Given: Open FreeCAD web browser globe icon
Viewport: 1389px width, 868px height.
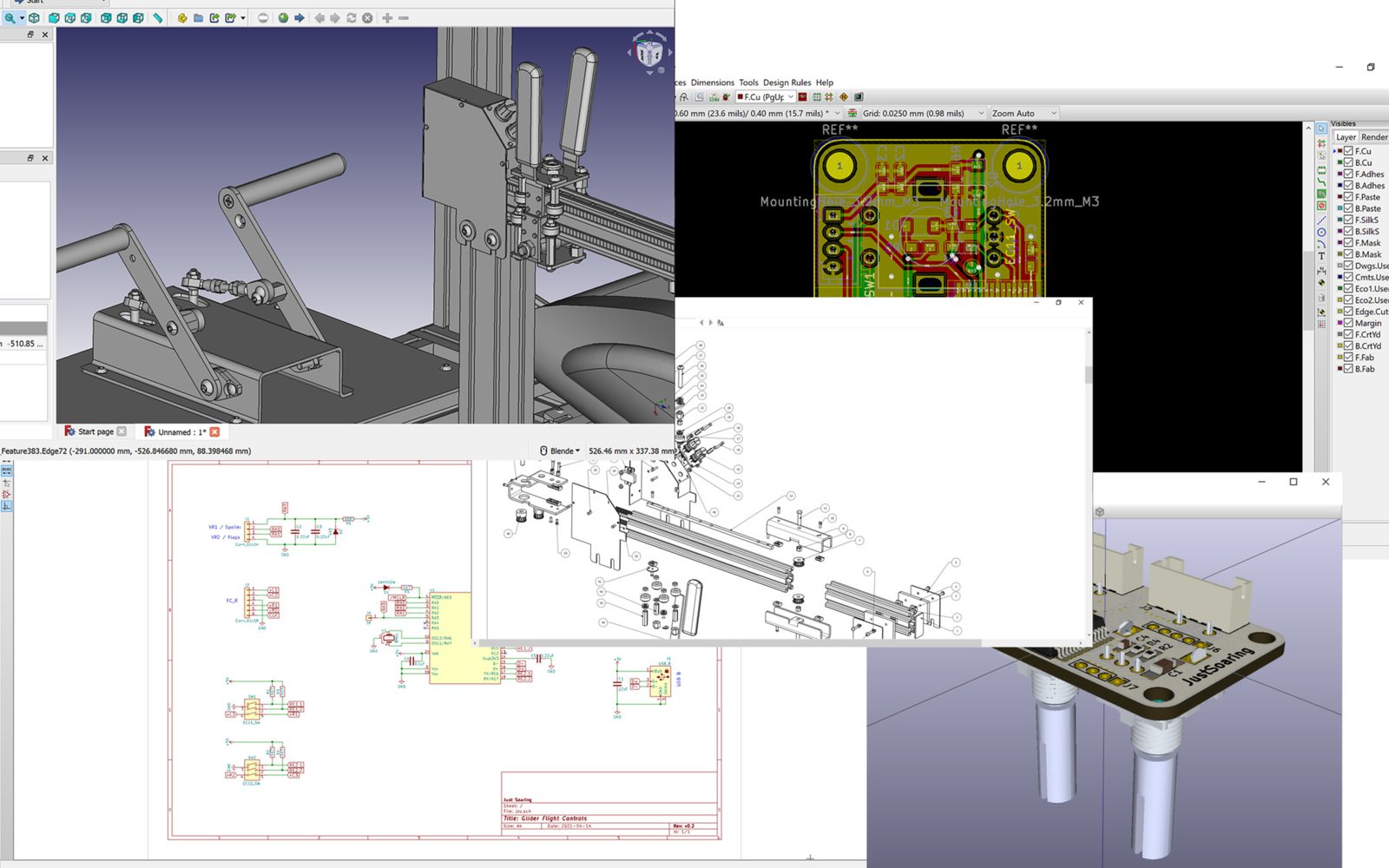Looking at the screenshot, I should pyautogui.click(x=283, y=17).
